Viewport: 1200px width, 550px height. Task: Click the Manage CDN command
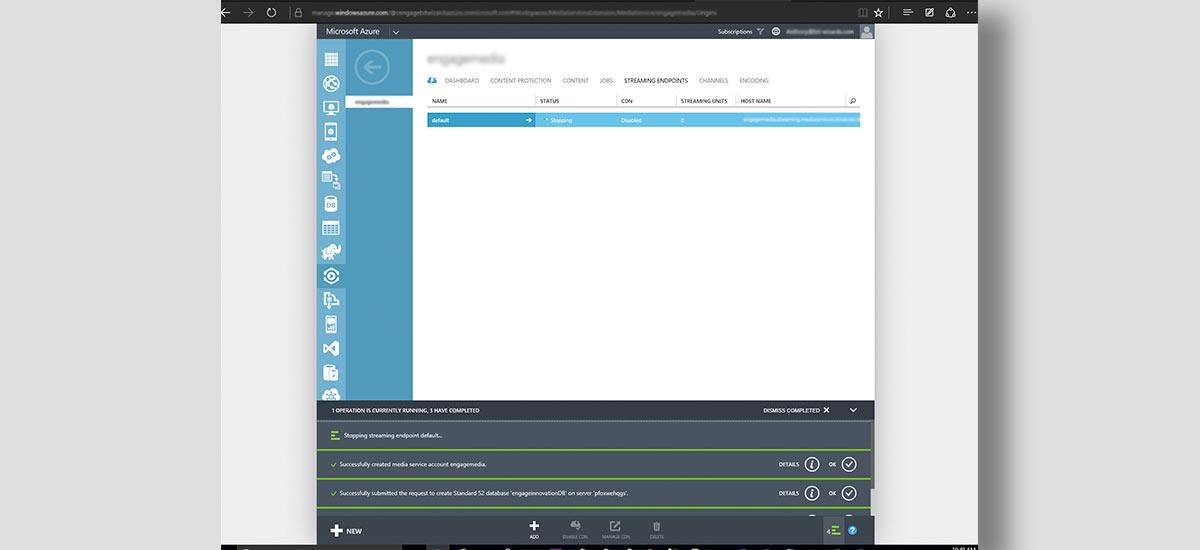point(615,530)
